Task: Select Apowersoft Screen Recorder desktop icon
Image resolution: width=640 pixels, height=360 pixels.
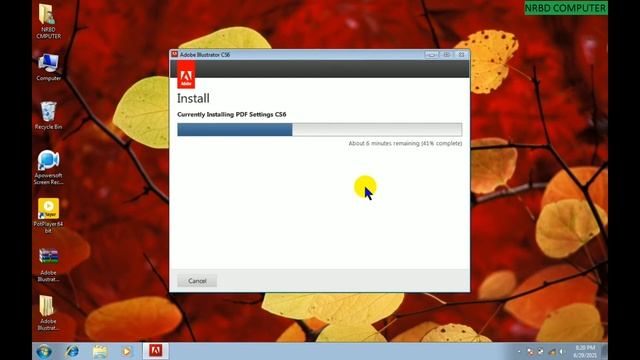Action: (x=48, y=167)
